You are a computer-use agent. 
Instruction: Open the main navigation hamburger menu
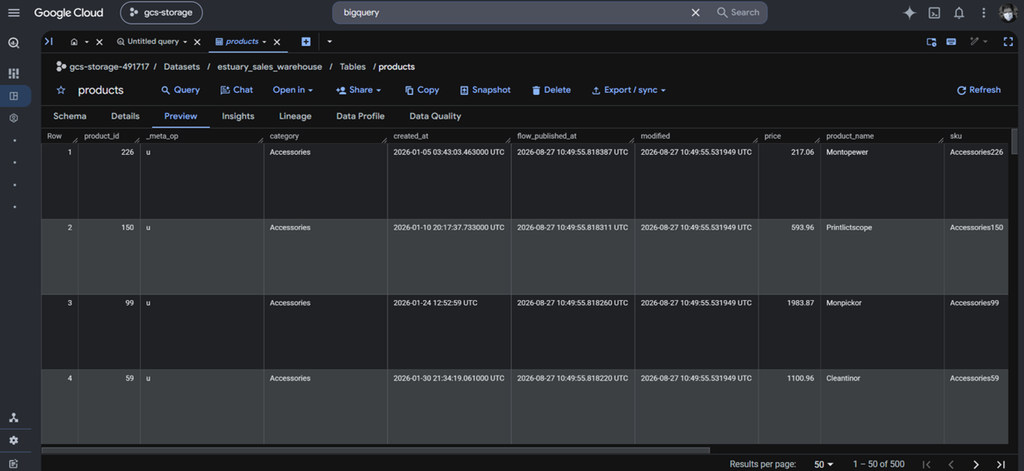14,12
